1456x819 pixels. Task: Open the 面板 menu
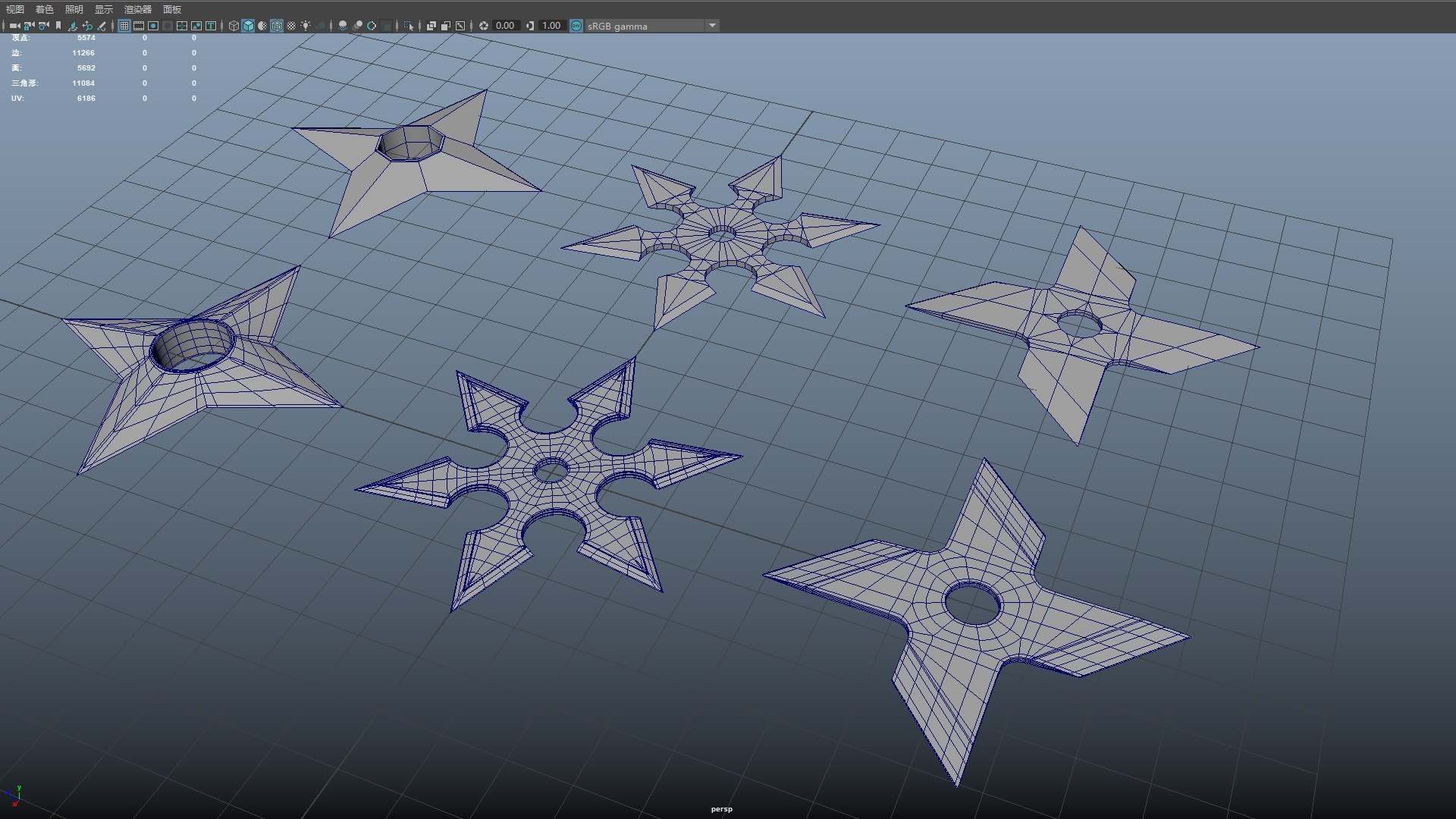click(172, 9)
